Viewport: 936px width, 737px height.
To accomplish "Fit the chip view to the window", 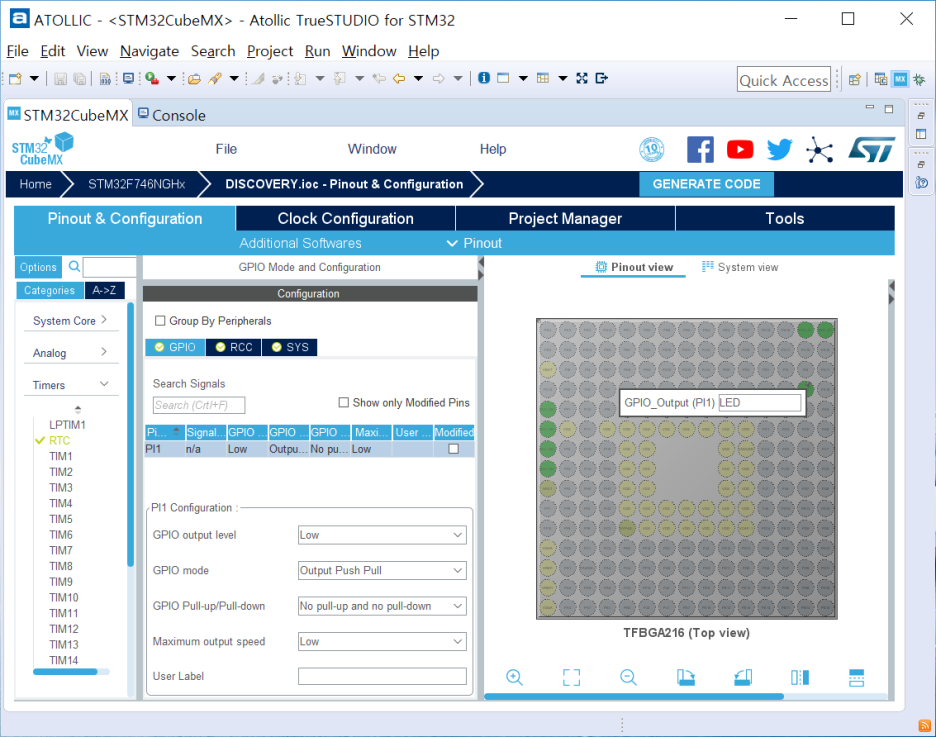I will (571, 677).
